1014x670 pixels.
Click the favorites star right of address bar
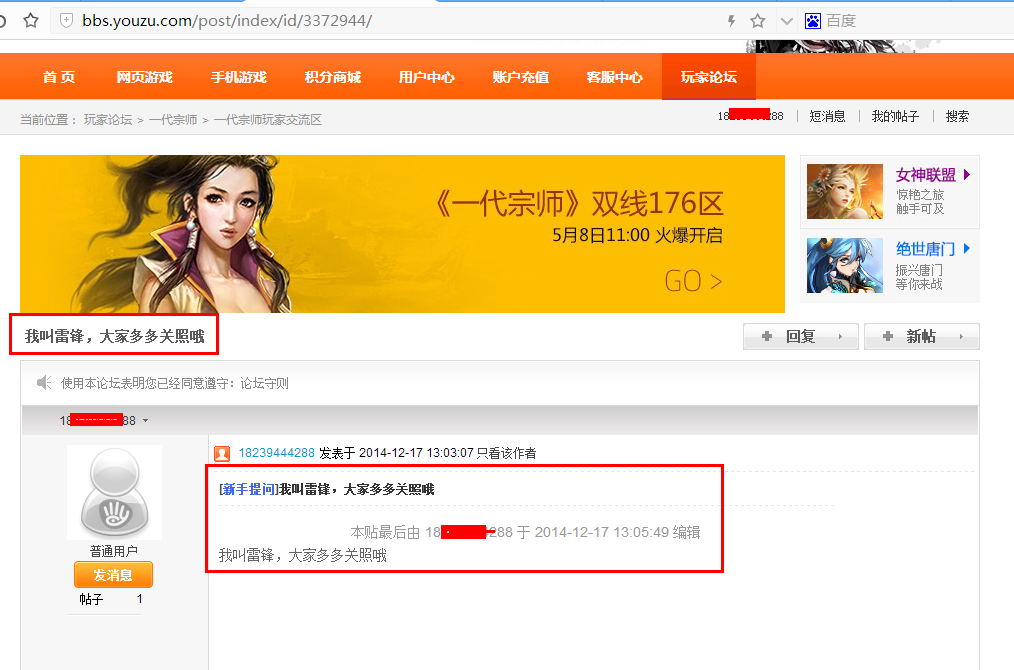click(x=758, y=21)
